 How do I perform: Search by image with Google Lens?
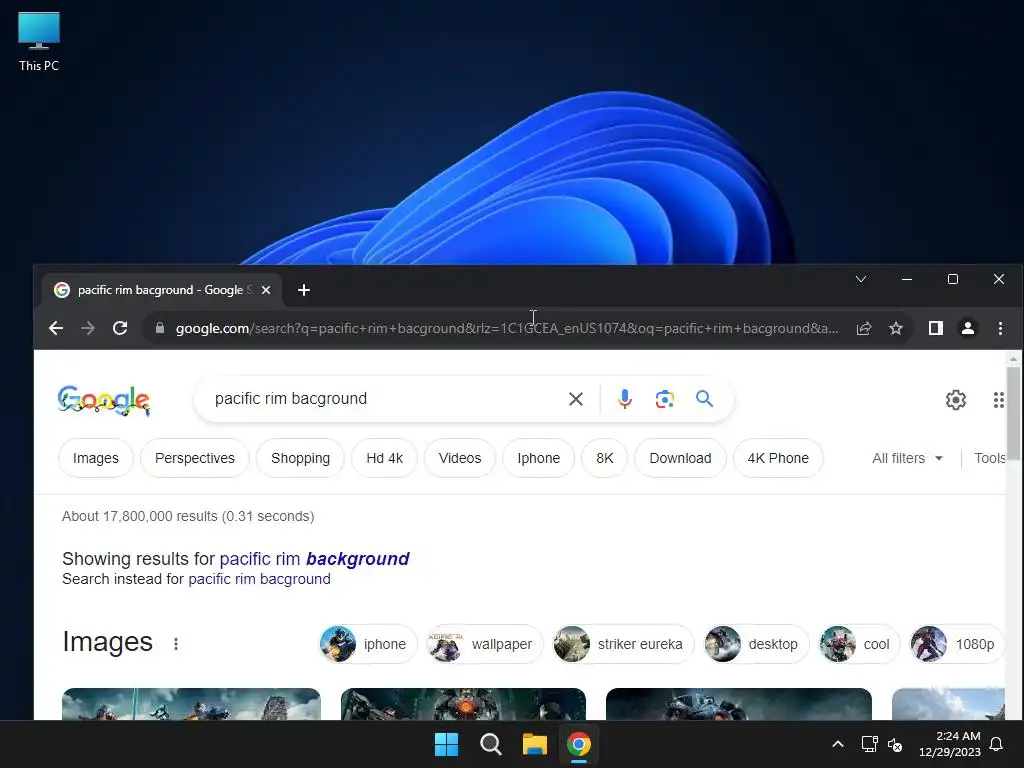pos(664,399)
